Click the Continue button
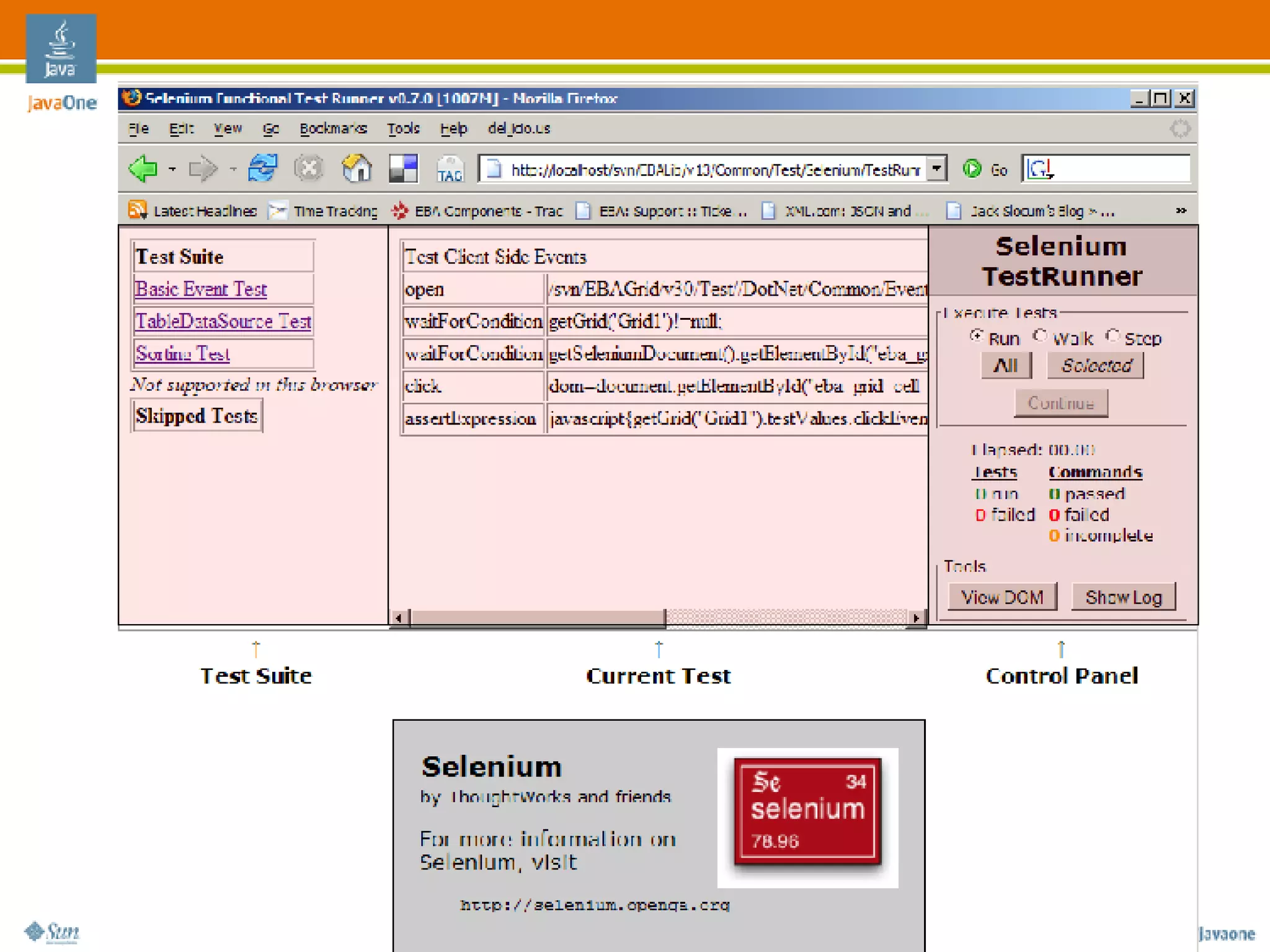The width and height of the screenshot is (1270, 952). click(1061, 403)
